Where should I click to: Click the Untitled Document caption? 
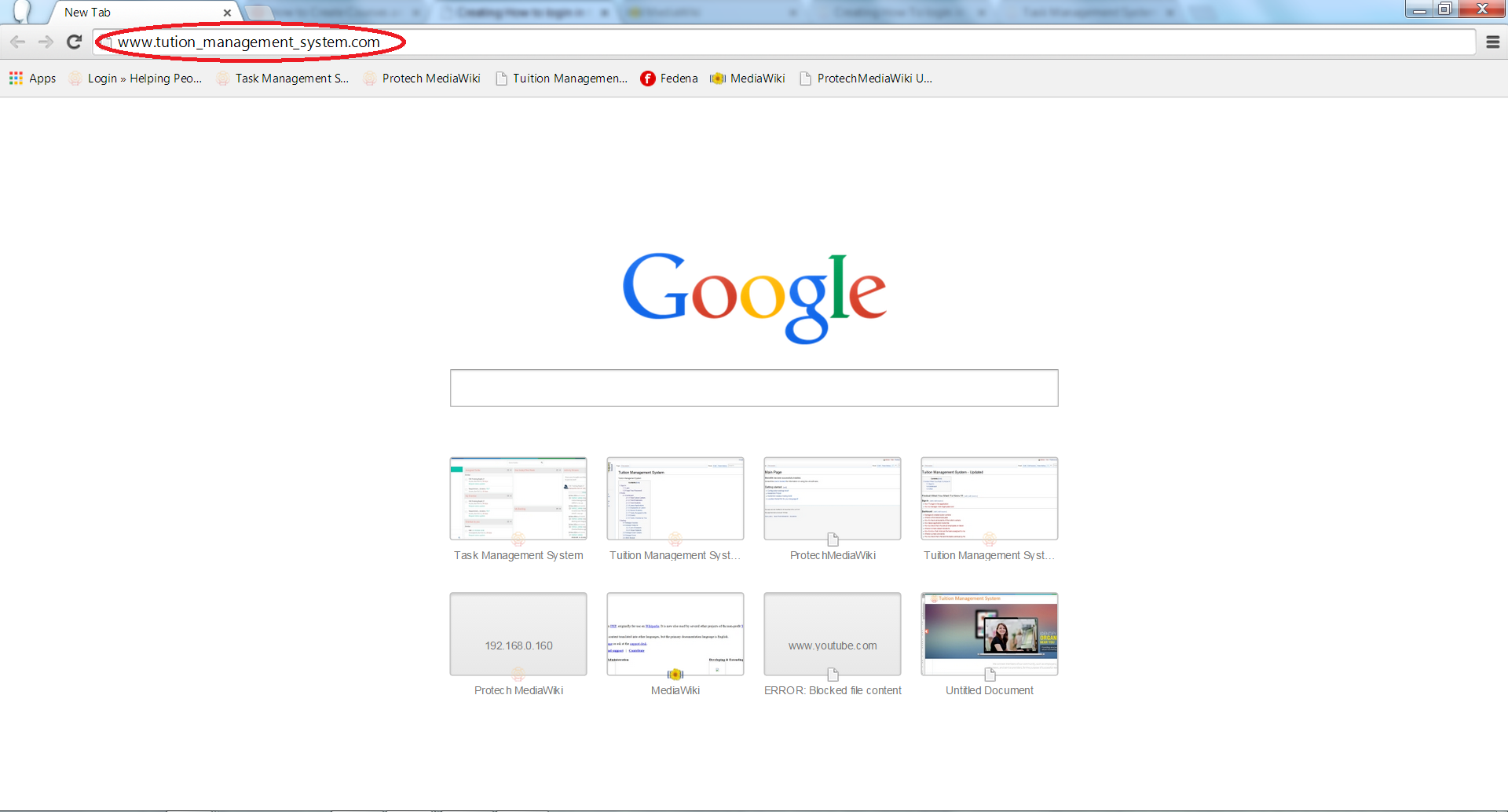coord(990,690)
